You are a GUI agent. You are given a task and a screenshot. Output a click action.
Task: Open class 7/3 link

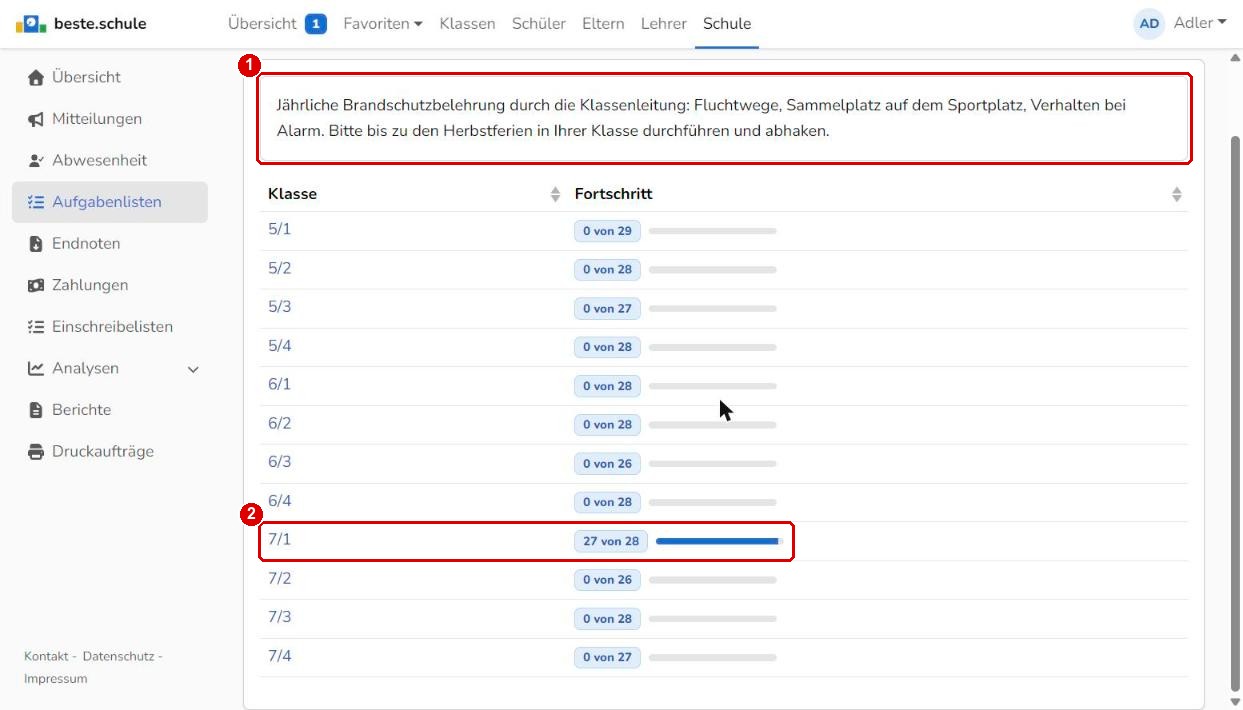tap(279, 617)
